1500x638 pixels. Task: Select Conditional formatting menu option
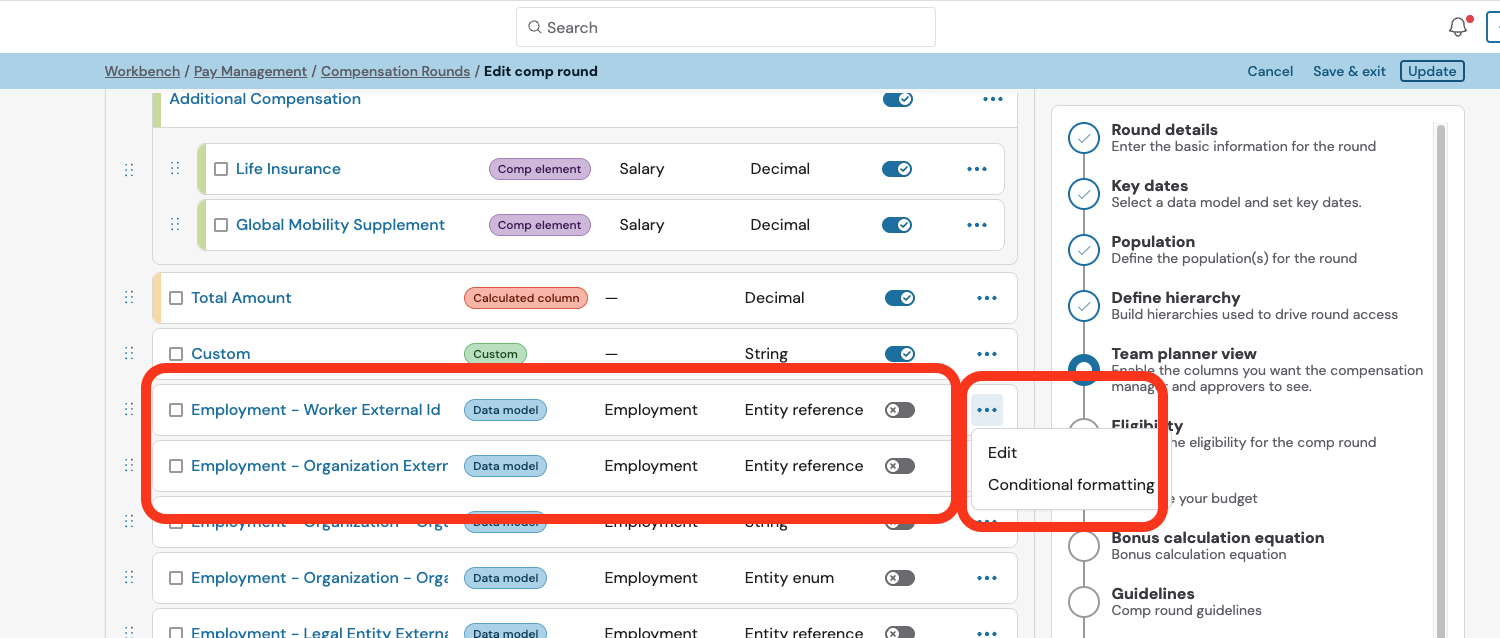(x=1070, y=485)
